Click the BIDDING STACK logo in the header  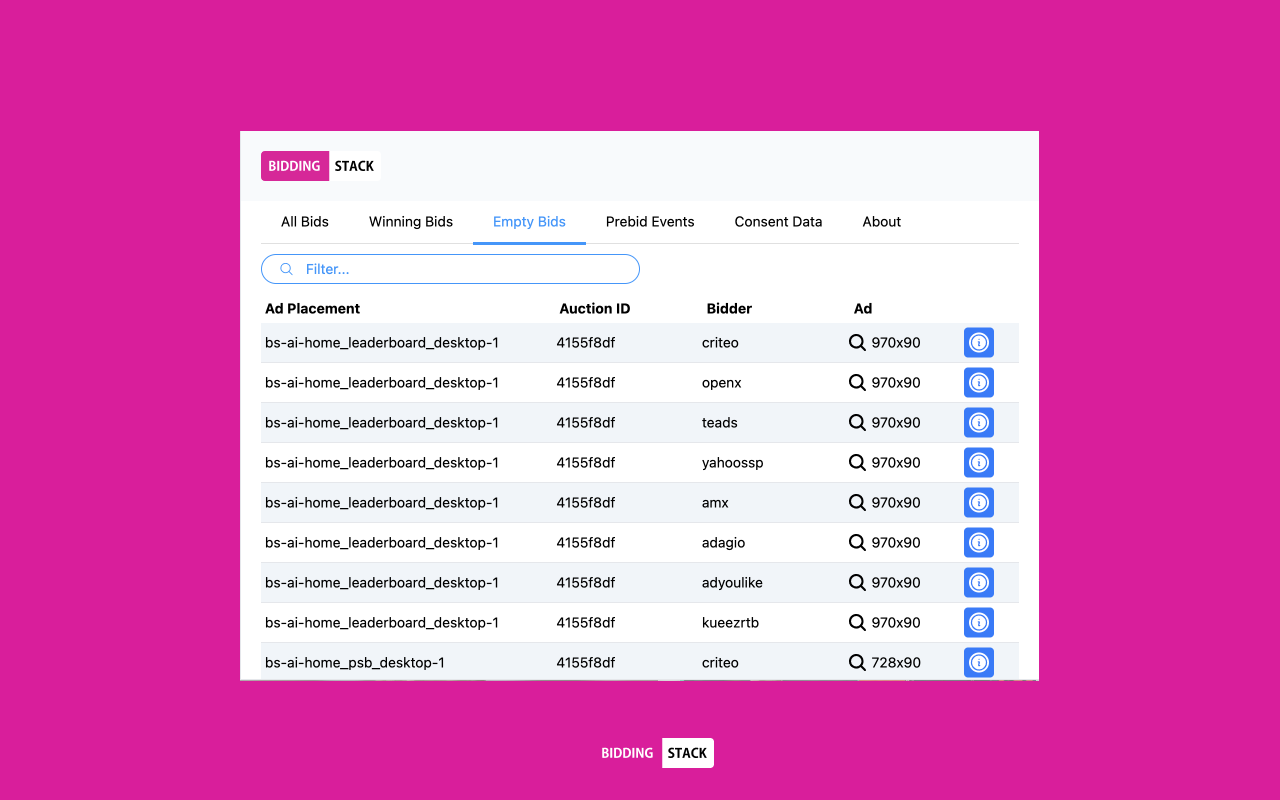point(320,165)
